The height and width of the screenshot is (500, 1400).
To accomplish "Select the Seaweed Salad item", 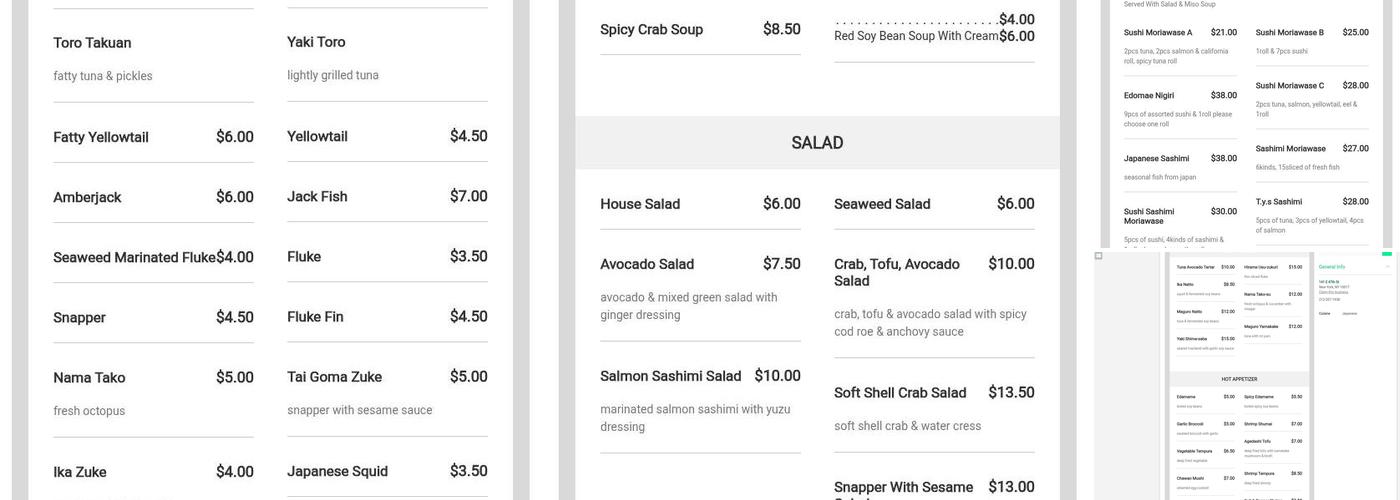I will [882, 204].
